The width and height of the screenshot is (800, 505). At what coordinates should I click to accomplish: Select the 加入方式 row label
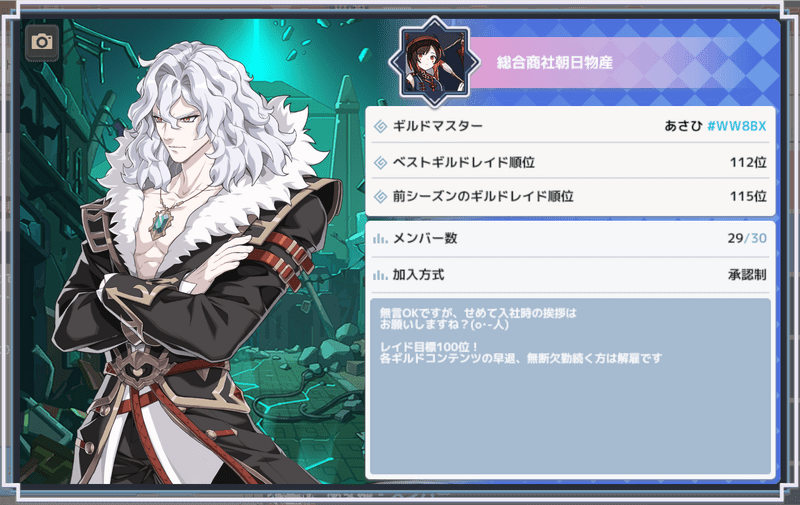coord(418,275)
